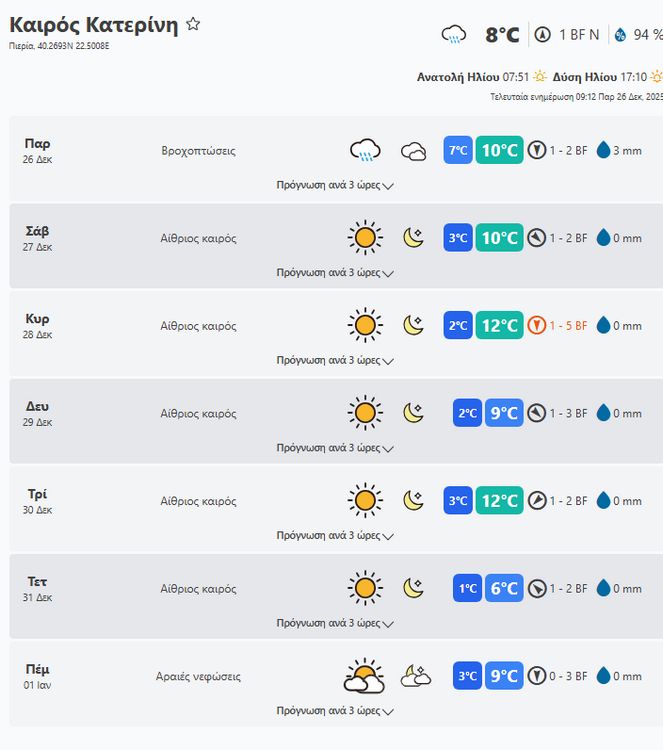
Task: Click the favorite star next to Καιρός Κατερίνη
Action: coord(193,24)
